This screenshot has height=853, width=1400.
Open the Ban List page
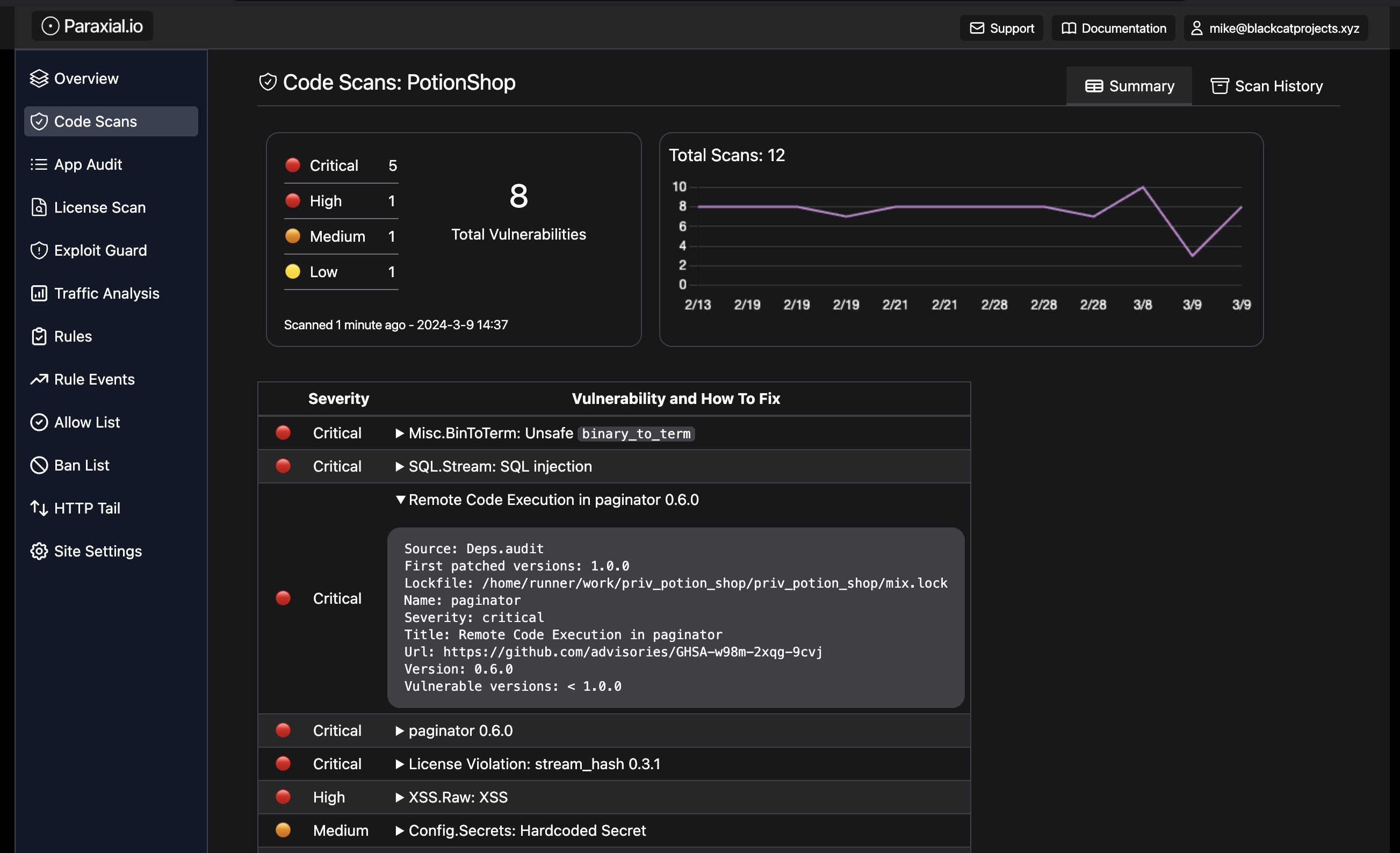pyautogui.click(x=111, y=465)
